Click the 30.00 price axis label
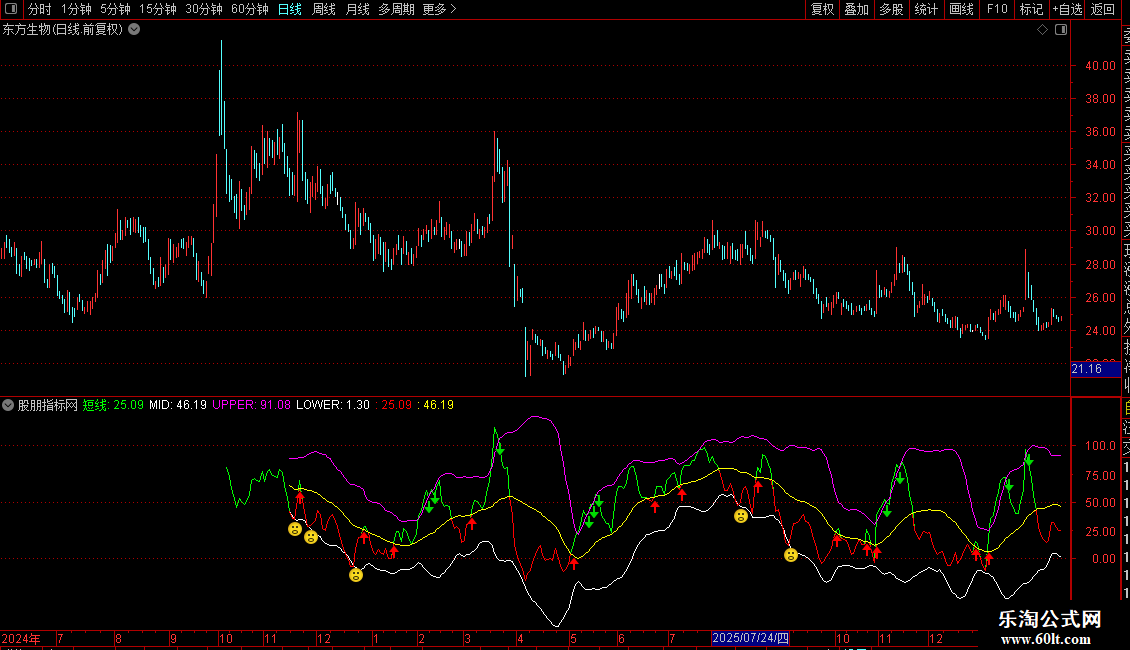The height and width of the screenshot is (650, 1130). tap(1100, 231)
